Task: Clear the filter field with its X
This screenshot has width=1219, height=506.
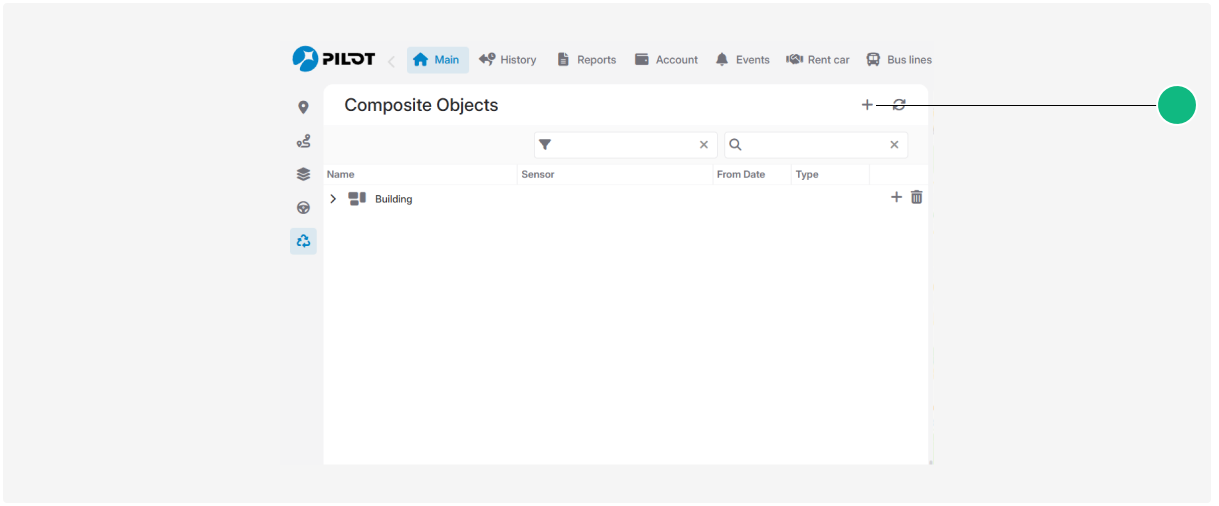Action: 704,145
